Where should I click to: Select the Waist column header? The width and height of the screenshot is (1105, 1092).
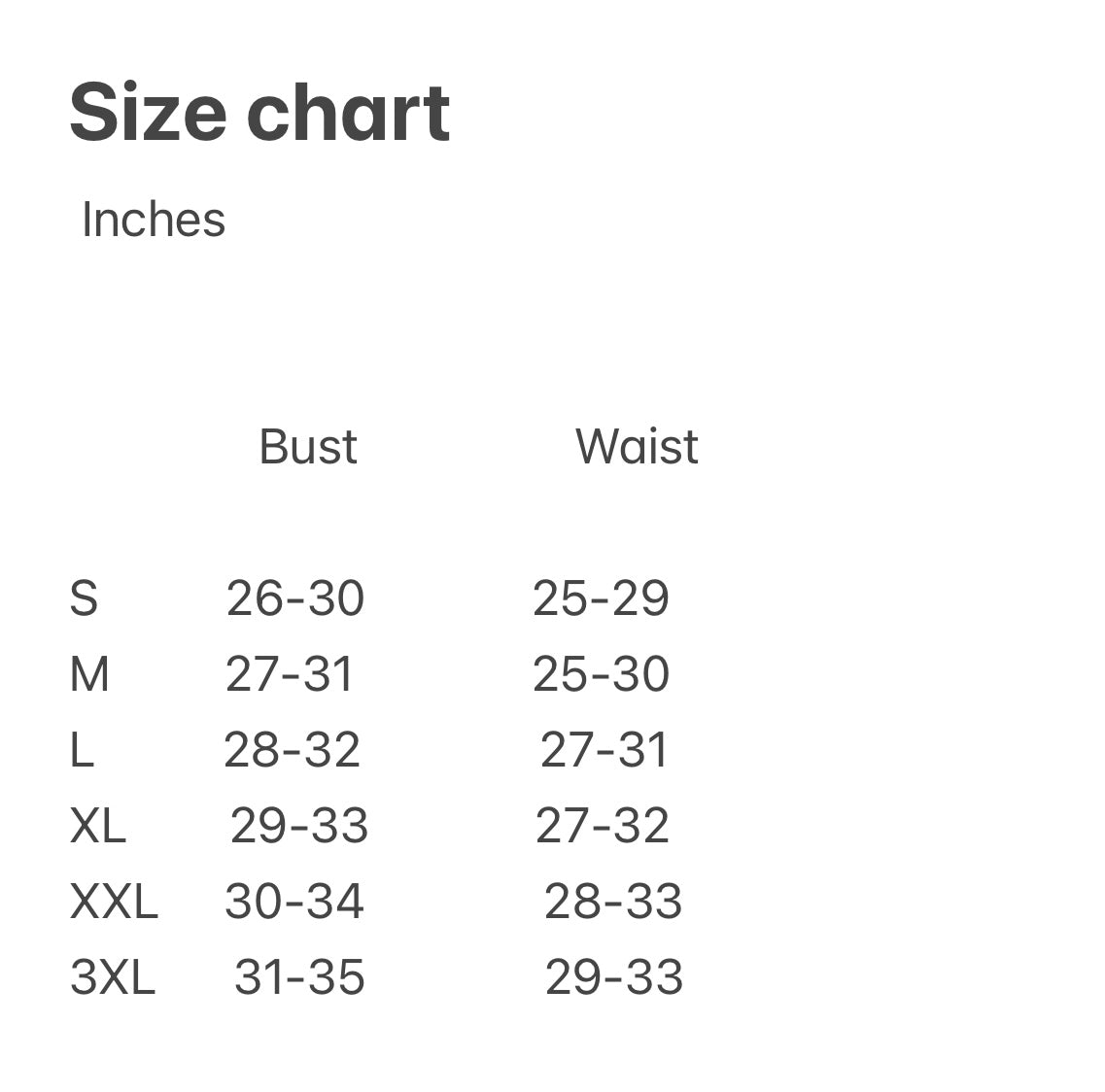click(637, 447)
